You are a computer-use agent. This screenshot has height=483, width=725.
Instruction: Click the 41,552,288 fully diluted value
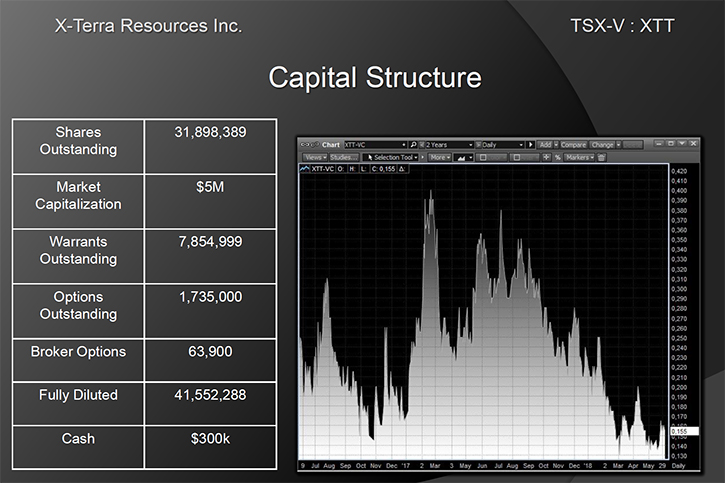210,395
